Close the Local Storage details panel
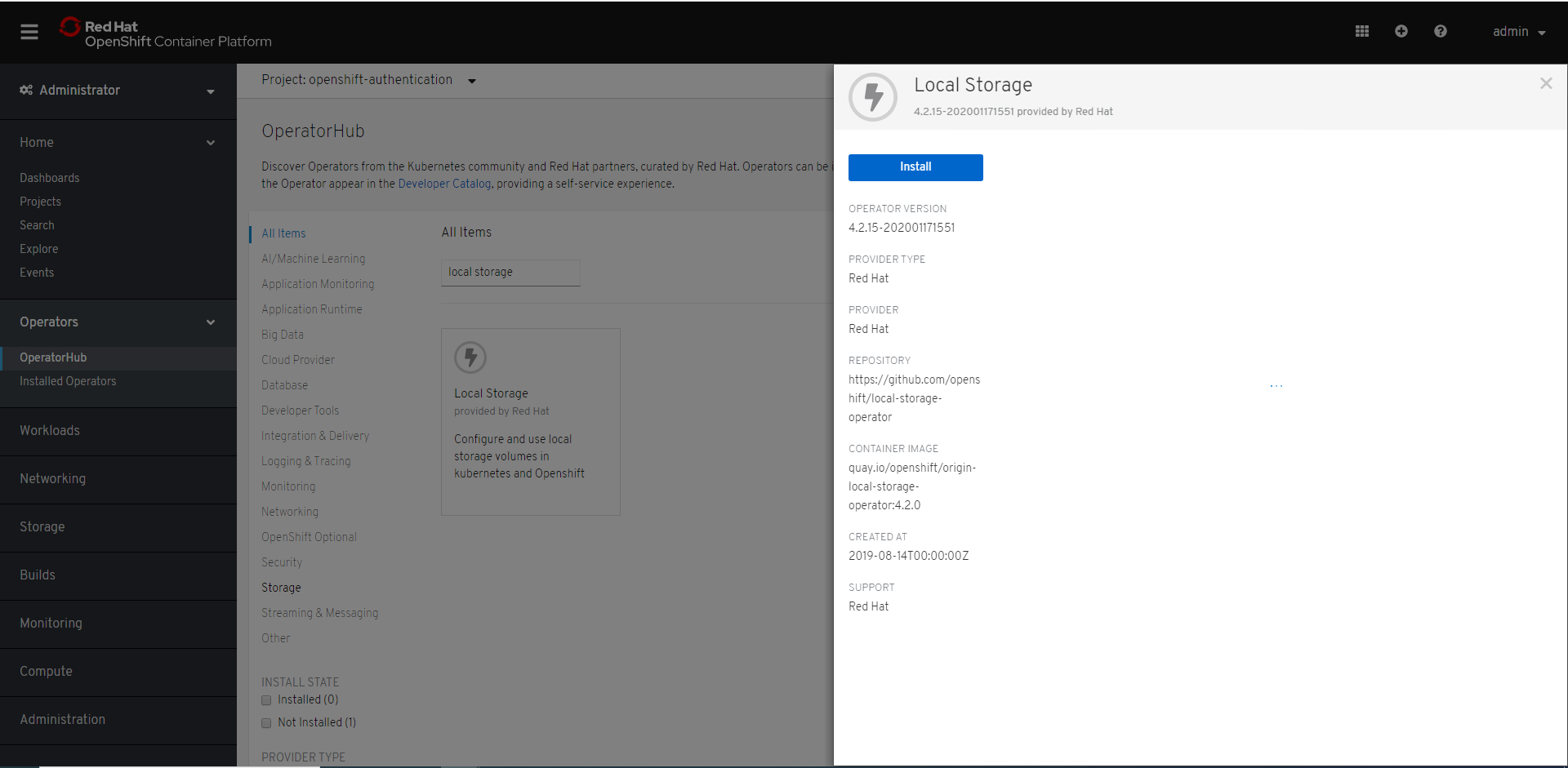 (x=1545, y=83)
